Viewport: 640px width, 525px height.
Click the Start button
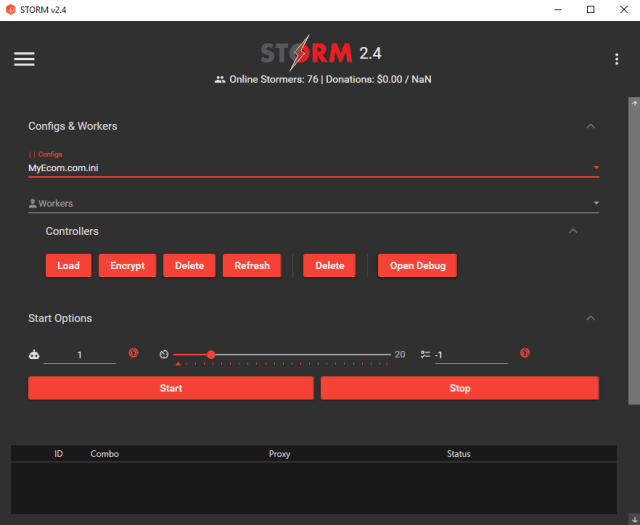click(171, 388)
